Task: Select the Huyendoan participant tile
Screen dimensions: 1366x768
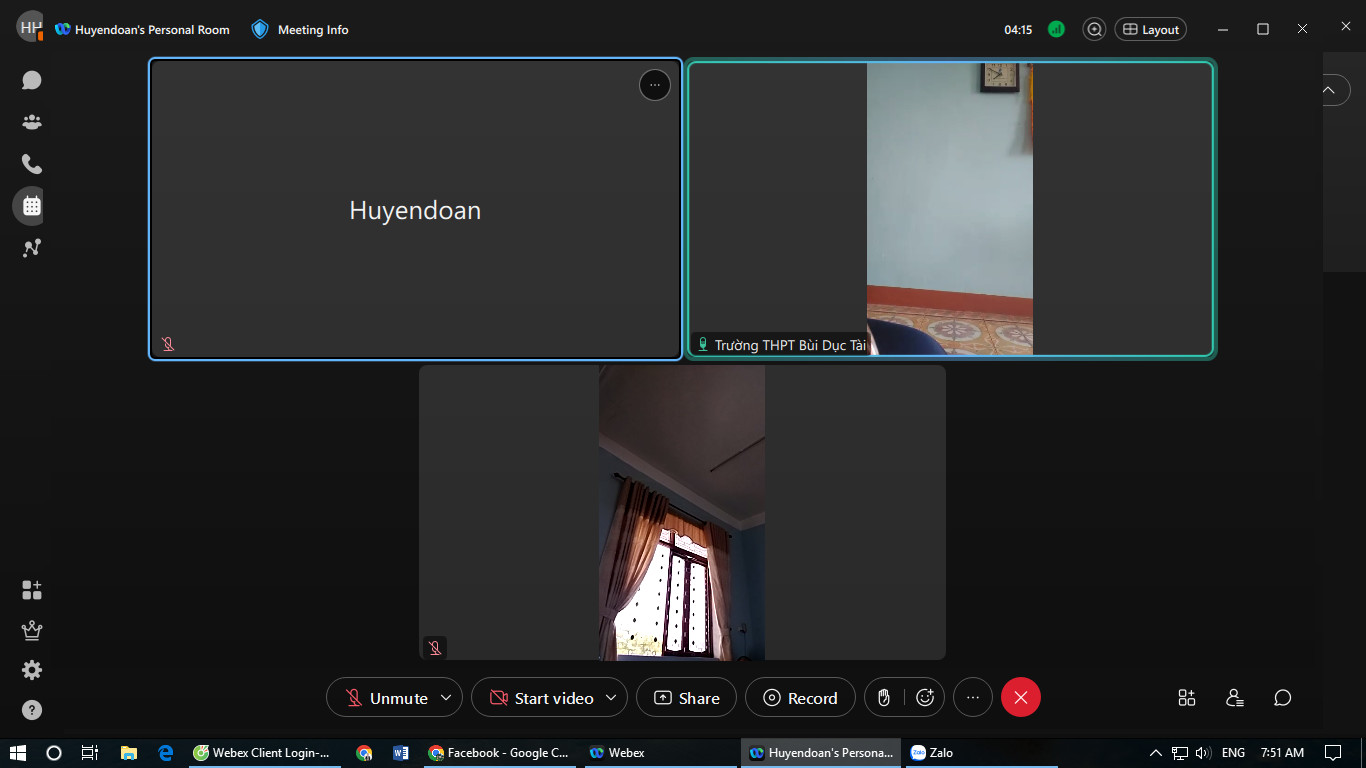Action: click(415, 209)
